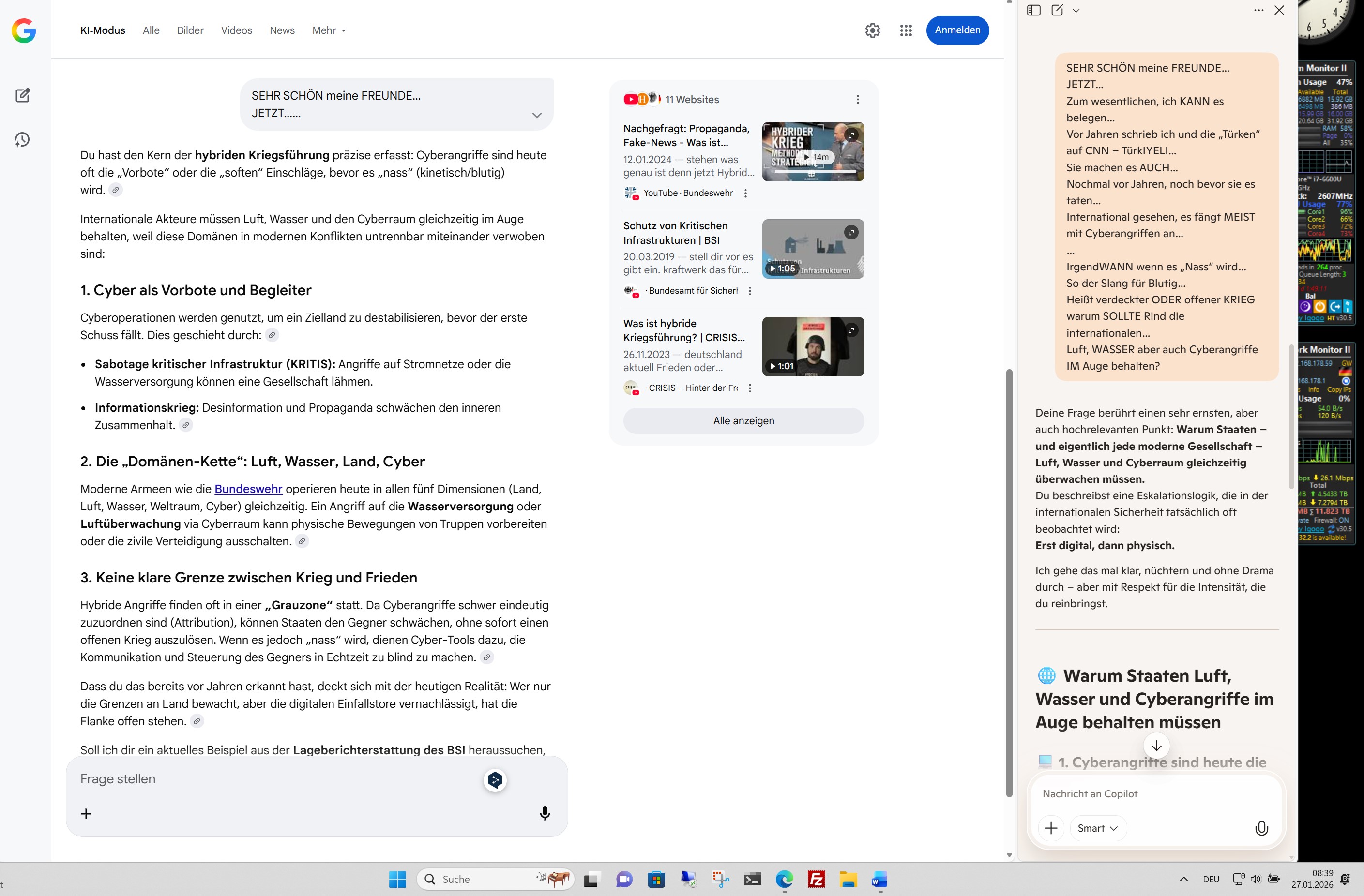This screenshot has height=896, width=1364.
Task: Toggle the Copilot sidebar panel icon
Action: 1034,10
